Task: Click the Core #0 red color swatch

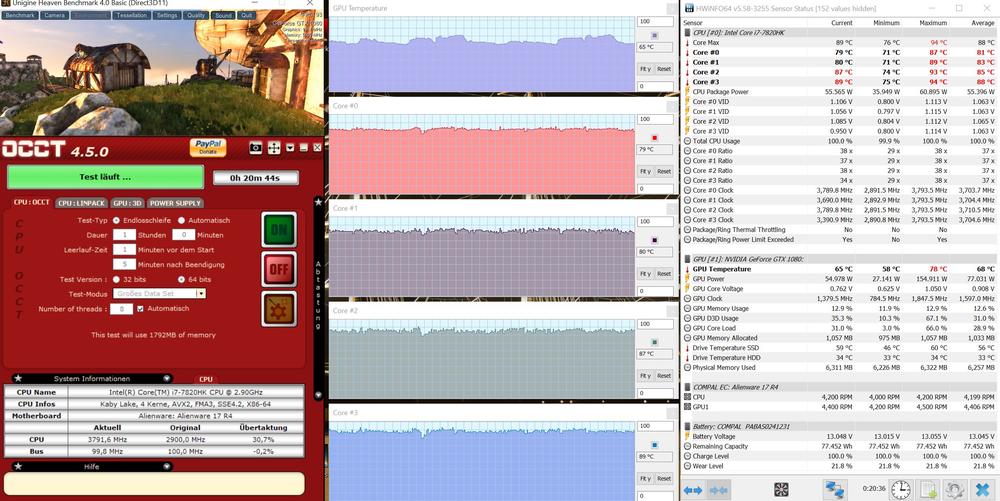Action: [x=654, y=137]
